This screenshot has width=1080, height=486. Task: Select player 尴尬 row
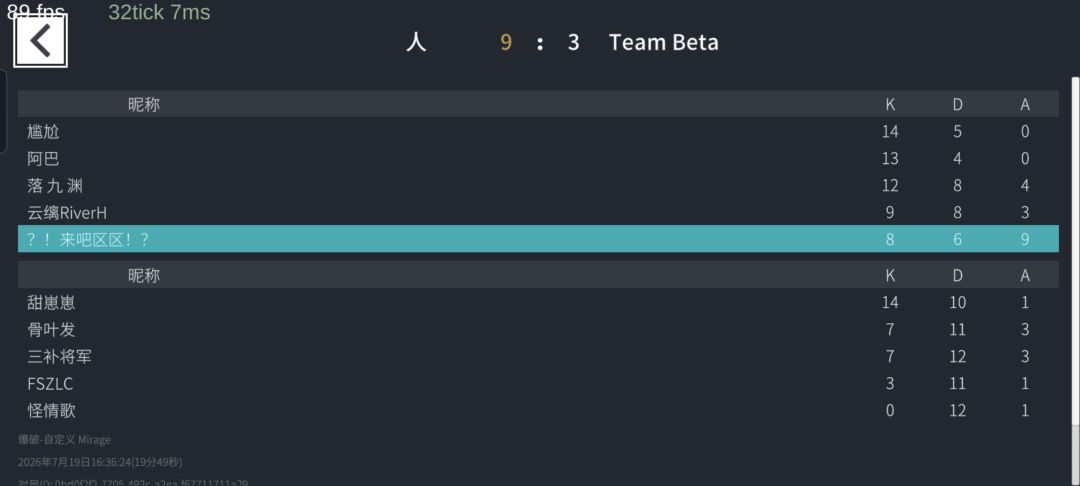coord(538,131)
